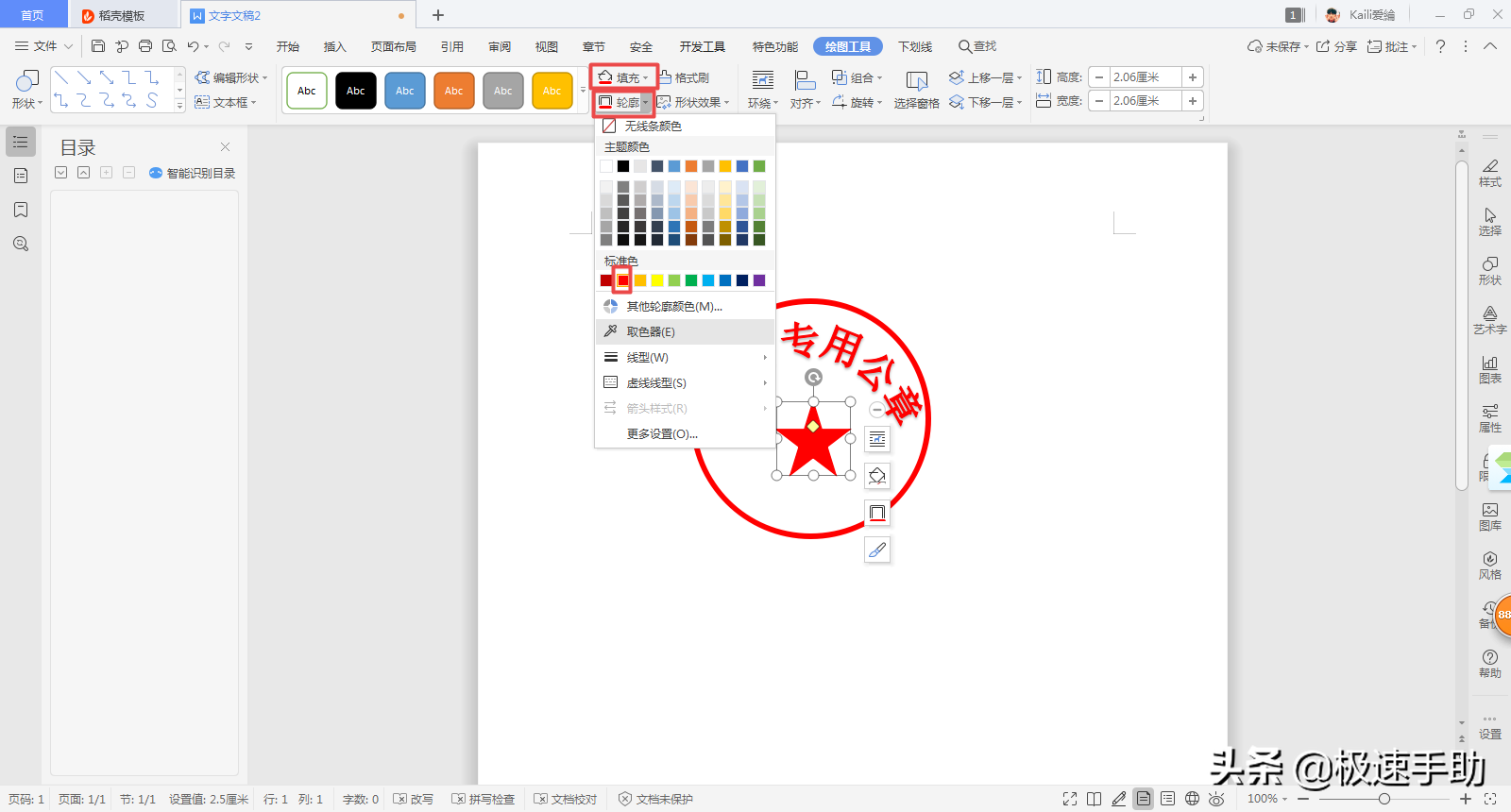Click the redo arrow icon
The image size is (1511, 812).
tap(225, 46)
